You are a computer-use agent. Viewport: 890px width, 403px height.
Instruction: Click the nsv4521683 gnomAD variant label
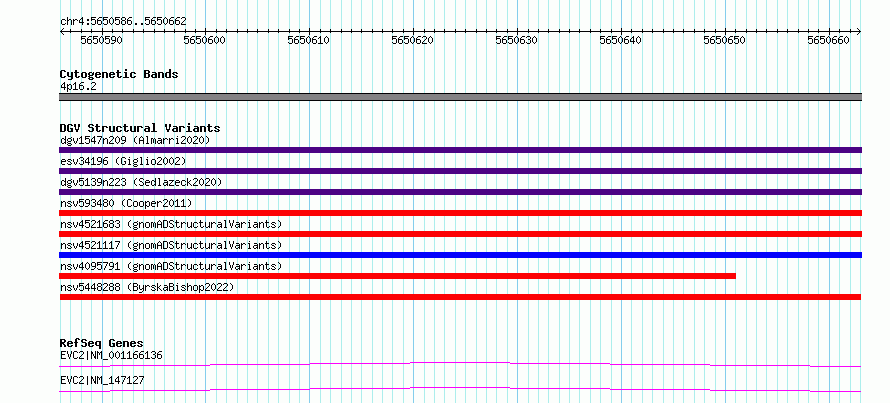coord(171,224)
